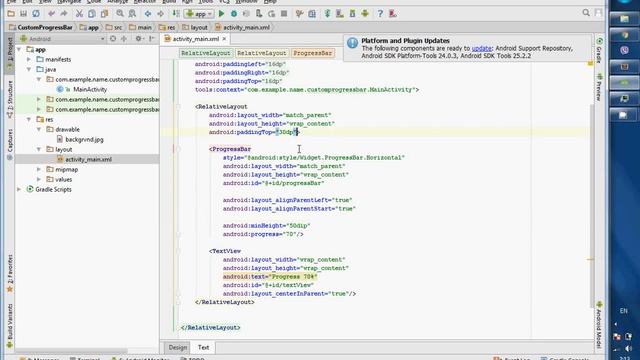The image size is (640, 360).
Task: Click the Project panel horizontal scrollbar
Action: (x=72, y=351)
